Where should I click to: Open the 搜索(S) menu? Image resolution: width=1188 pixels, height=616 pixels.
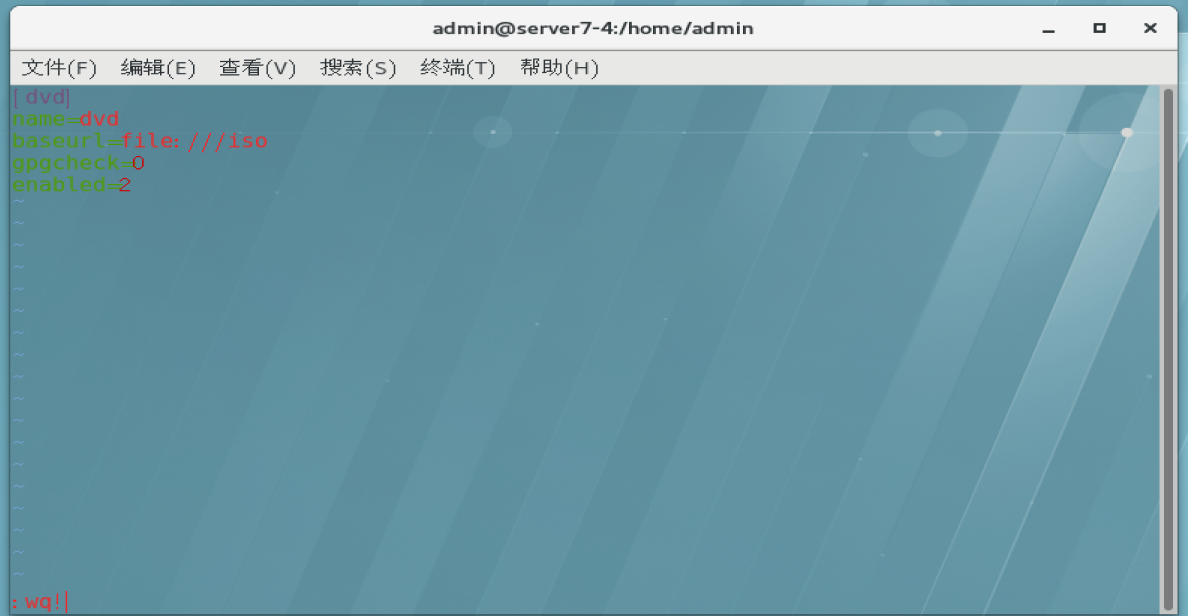[358, 68]
